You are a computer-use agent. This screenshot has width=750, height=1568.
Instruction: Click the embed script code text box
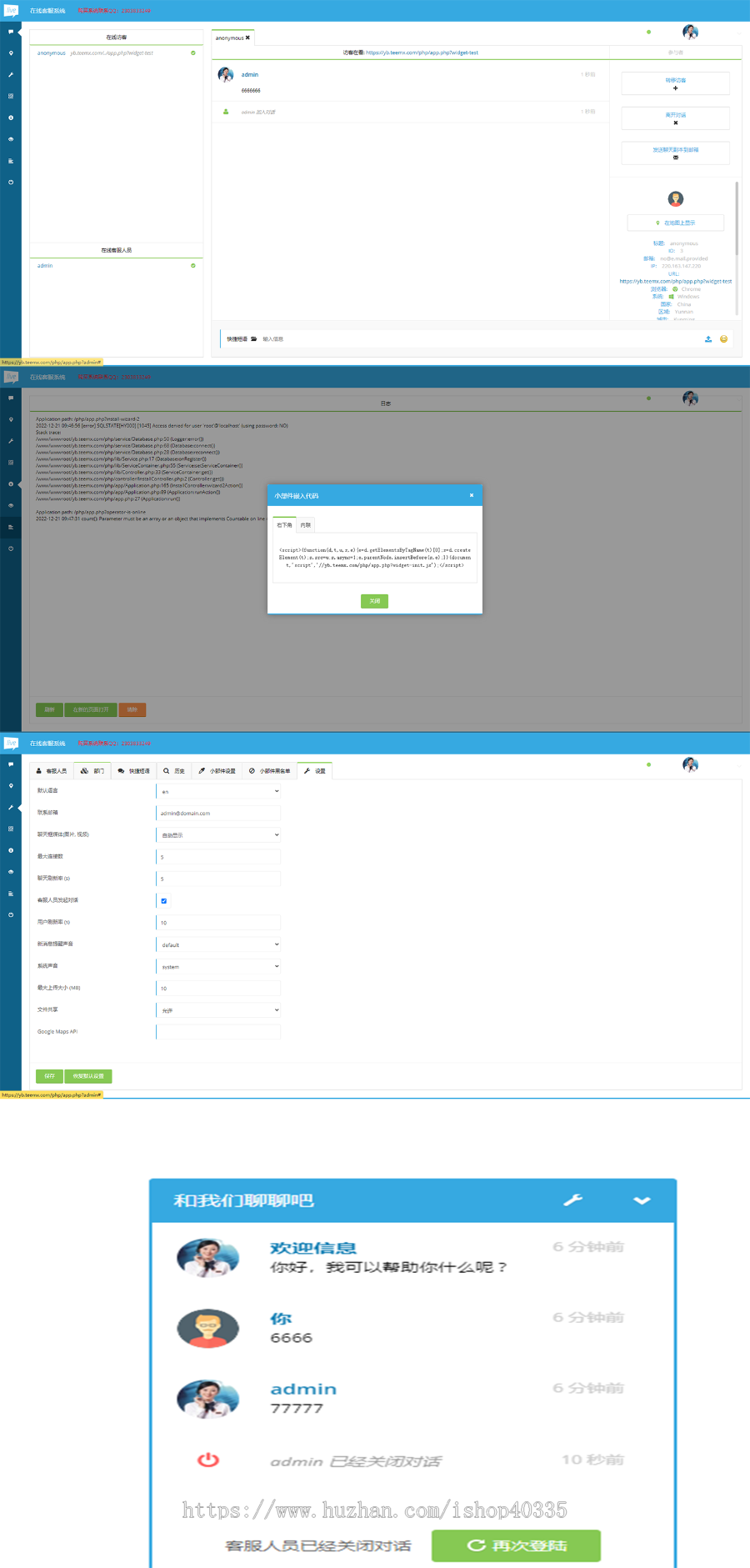click(375, 558)
